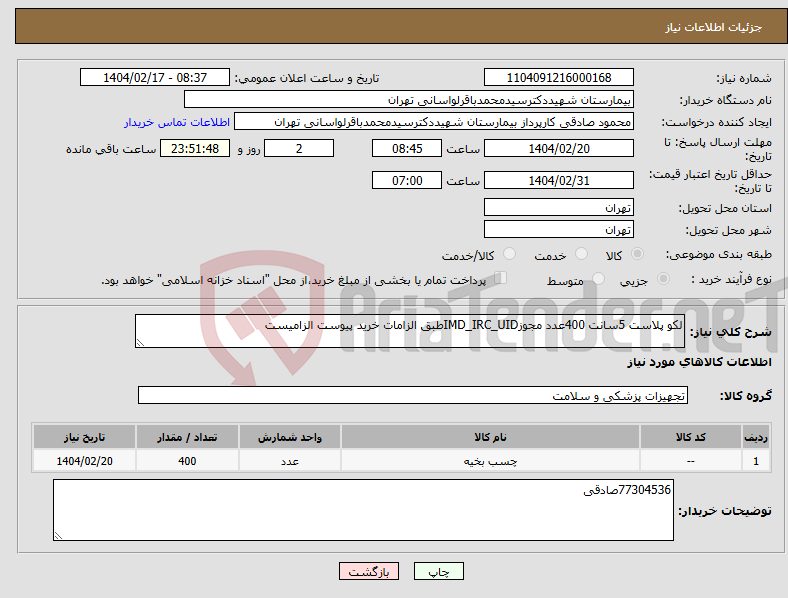Select the خدمت radio button
Image resolution: width=788 pixels, height=598 pixels.
coord(581,254)
